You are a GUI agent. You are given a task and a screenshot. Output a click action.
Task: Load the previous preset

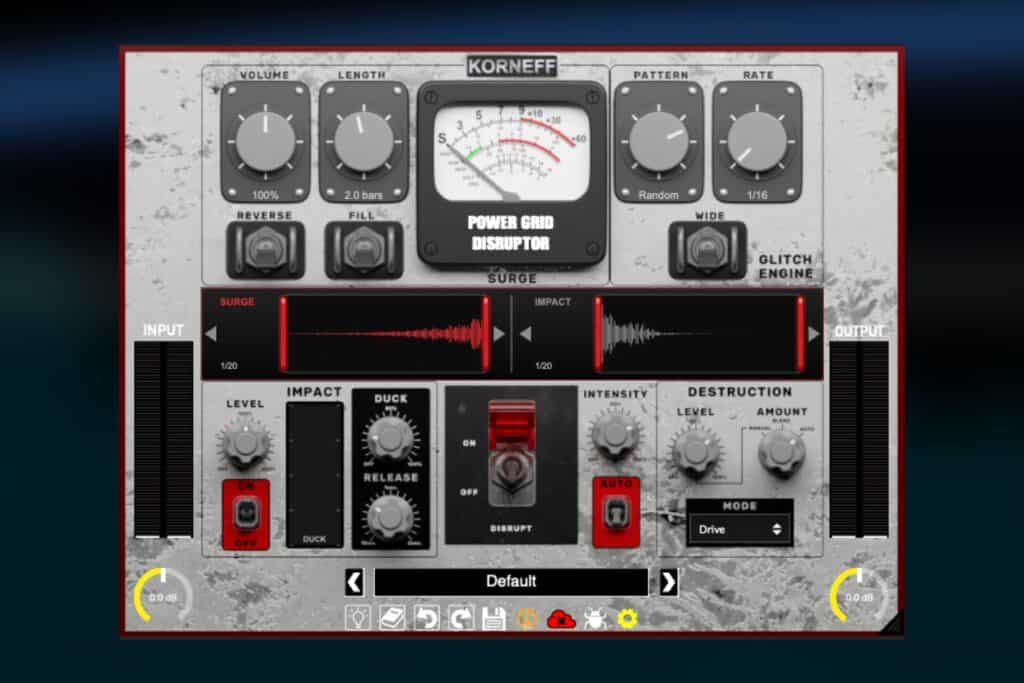[355, 582]
